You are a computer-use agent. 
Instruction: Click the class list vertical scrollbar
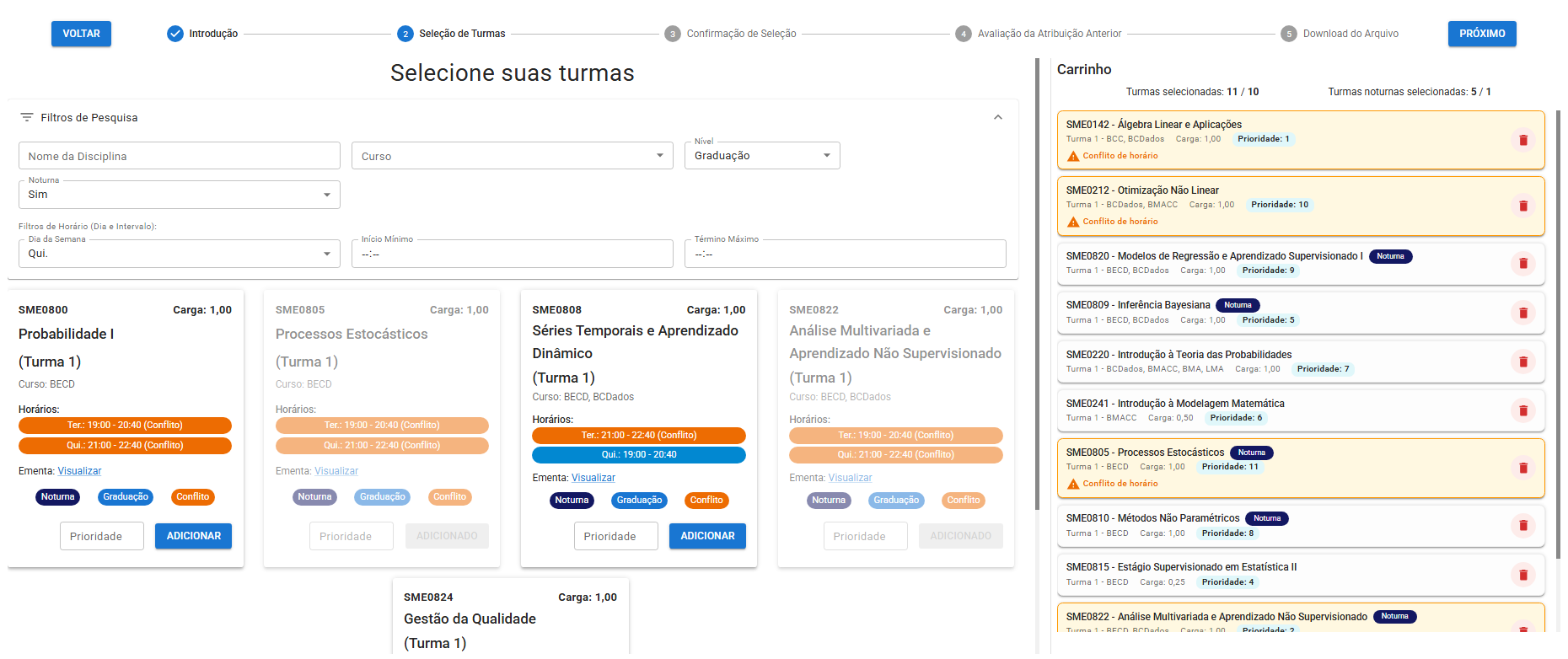[x=1037, y=284]
